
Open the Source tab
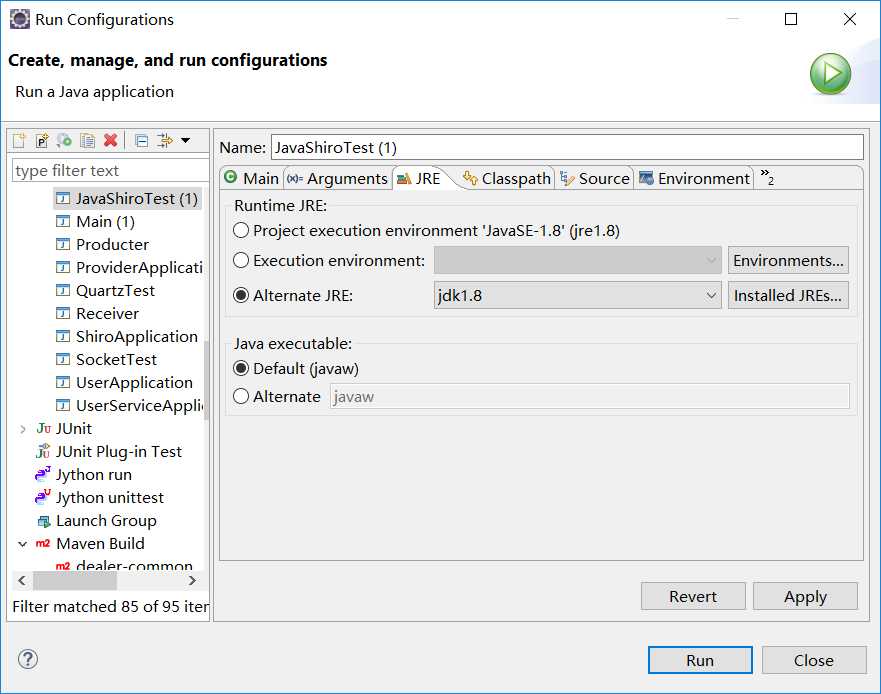(595, 178)
